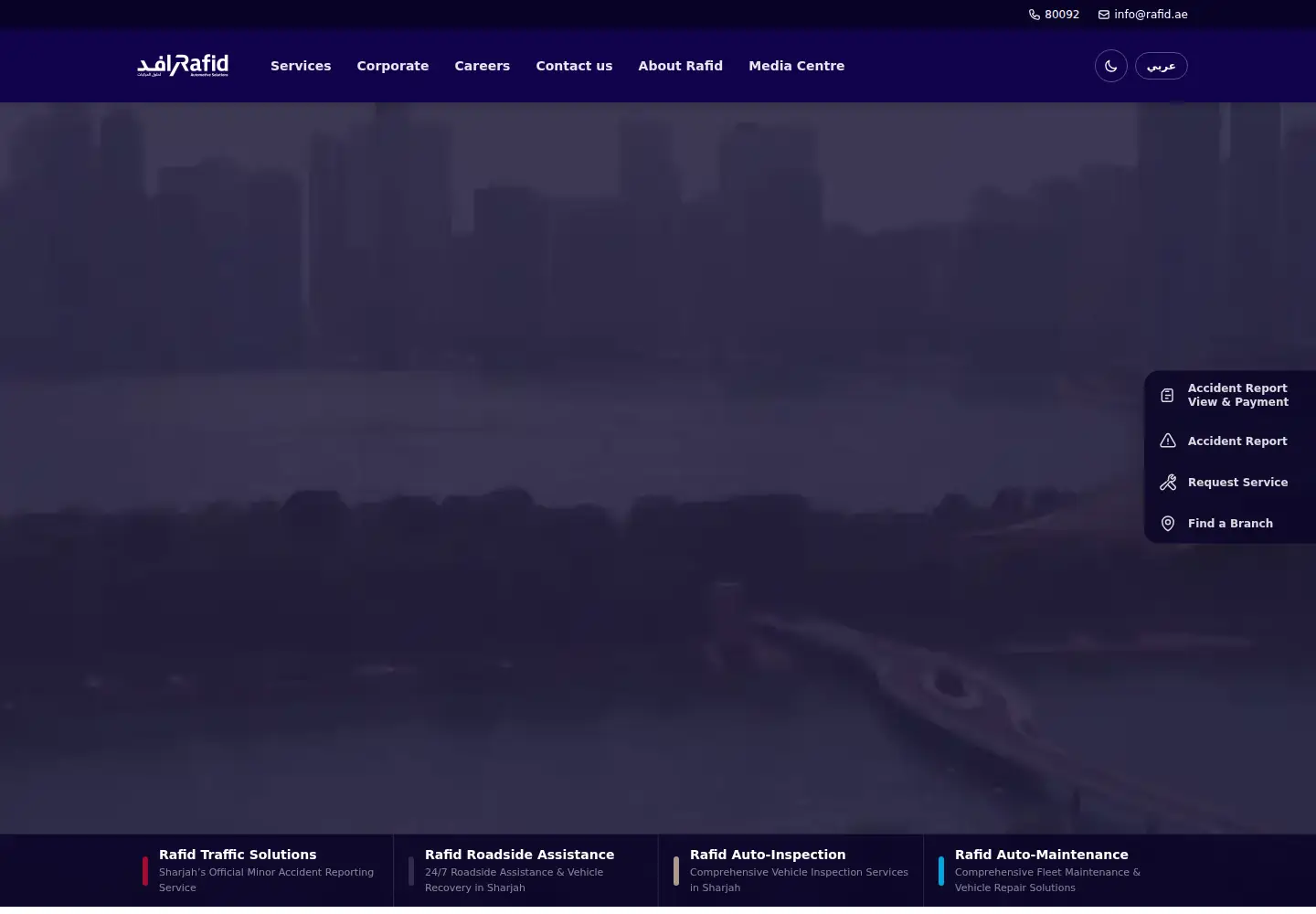Click the Rafid logo
1316x914 pixels.
pos(183,65)
